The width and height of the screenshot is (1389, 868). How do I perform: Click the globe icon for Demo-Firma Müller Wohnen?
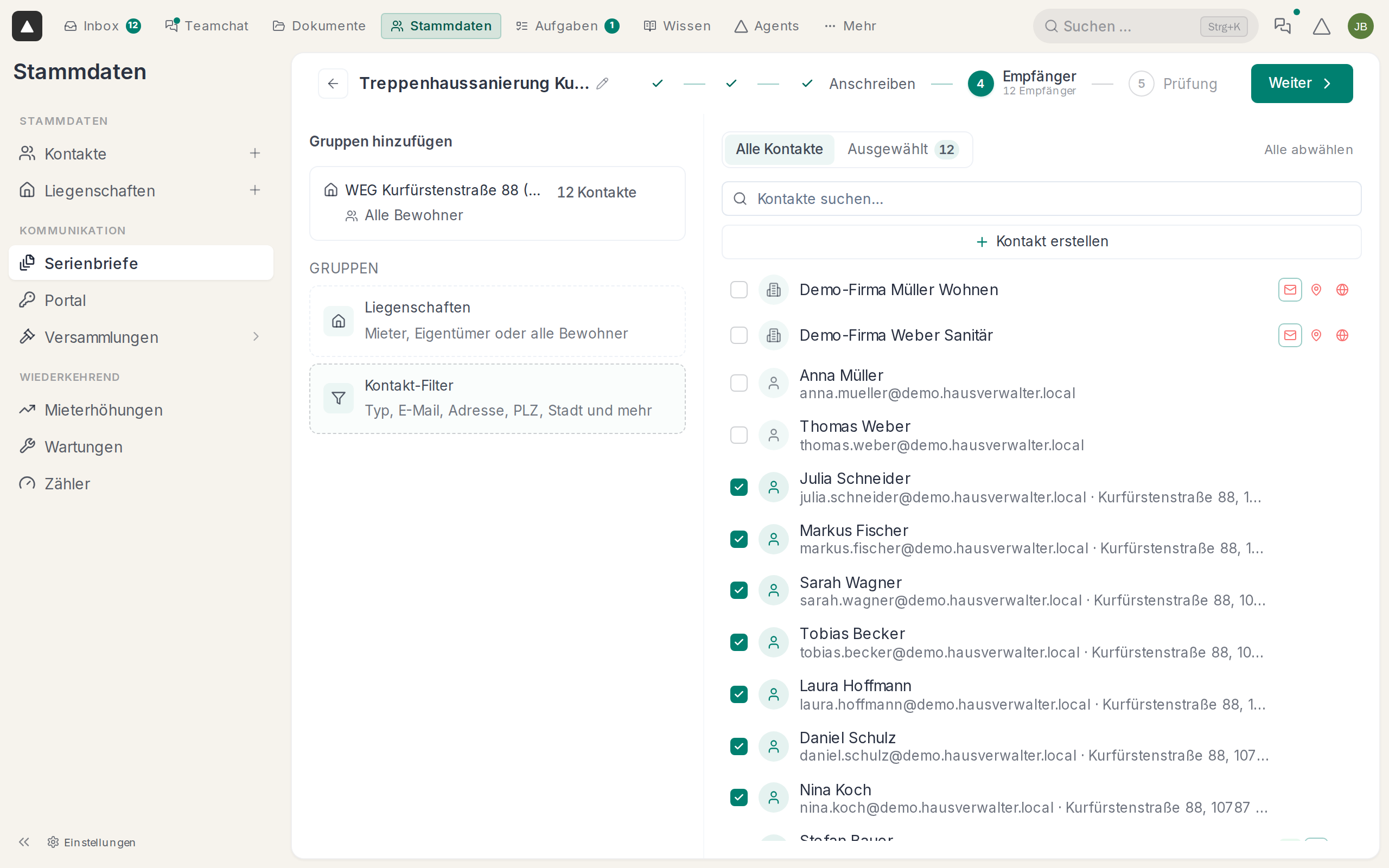(x=1342, y=289)
